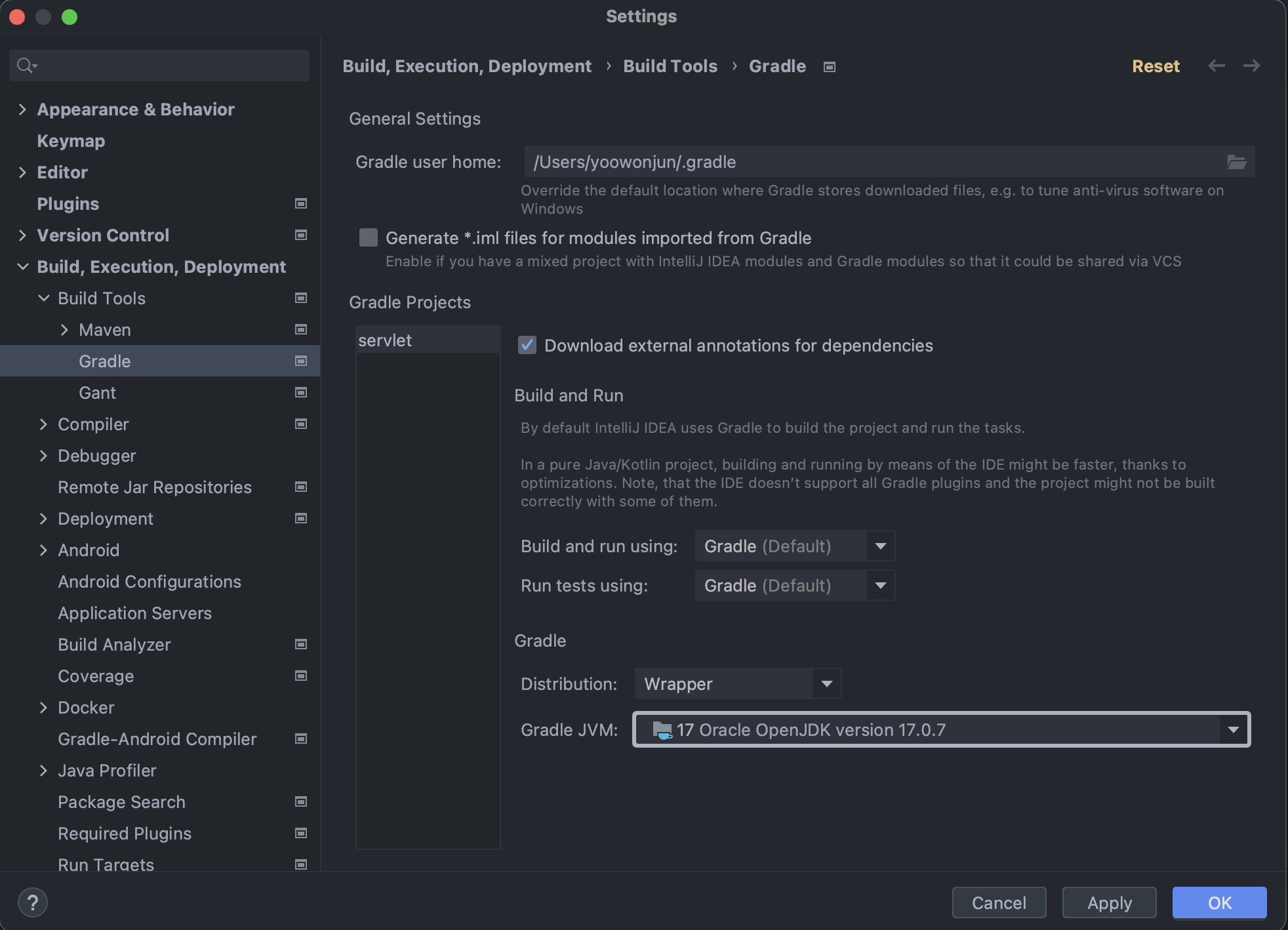Click the project-scope icon beside Build Analyzer
Viewport: 1288px width, 930px height.
pos(301,645)
